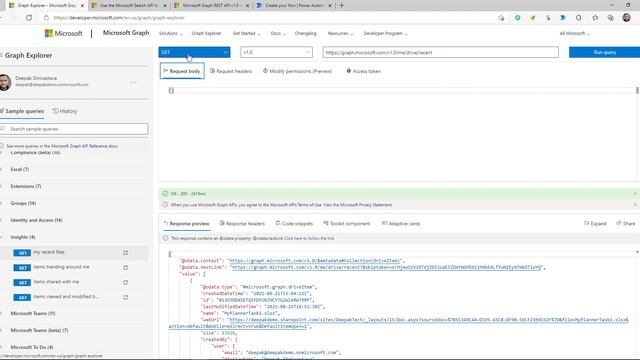Expand the Developer Program header menu
Viewport: 640px width, 360px height.
[385, 33]
